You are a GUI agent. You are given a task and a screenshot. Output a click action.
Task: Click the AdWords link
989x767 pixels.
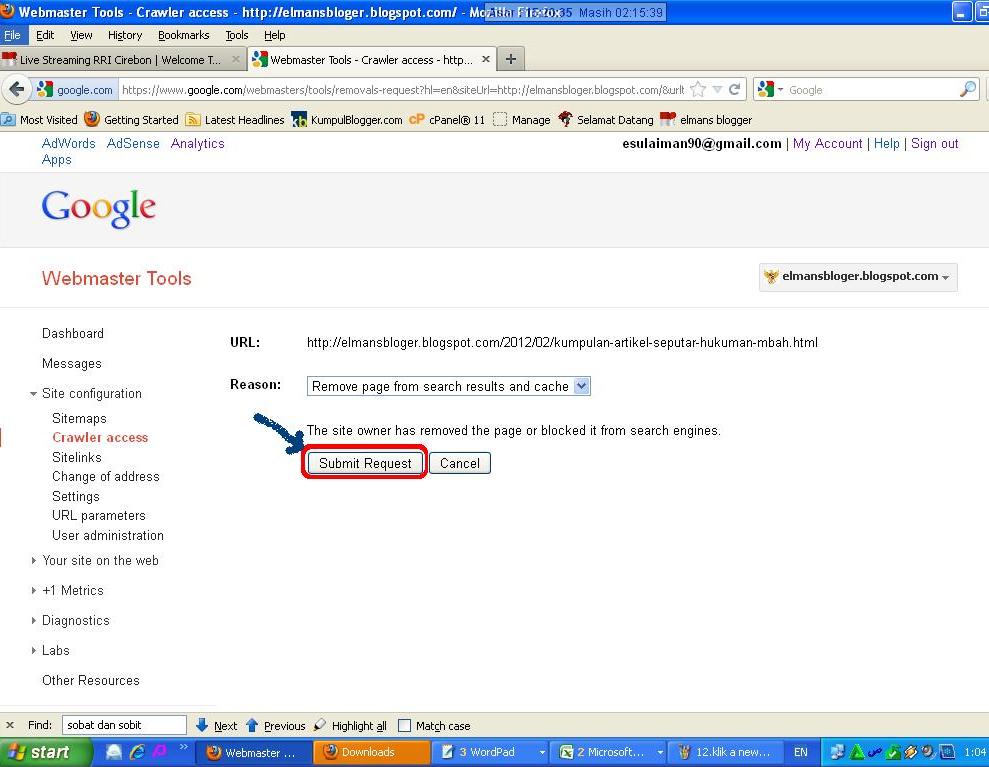(69, 143)
